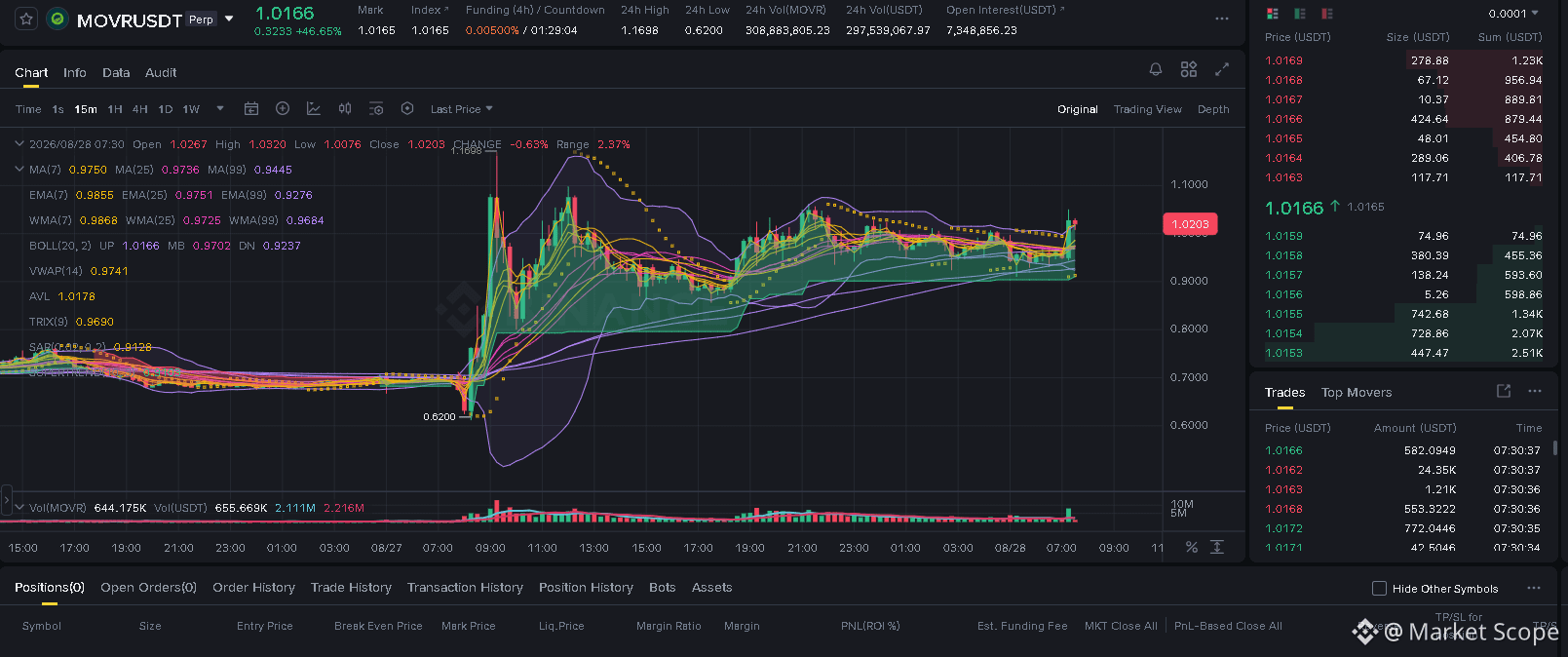Select the 15m time interval
This screenshot has width=1568, height=657.
(86, 109)
